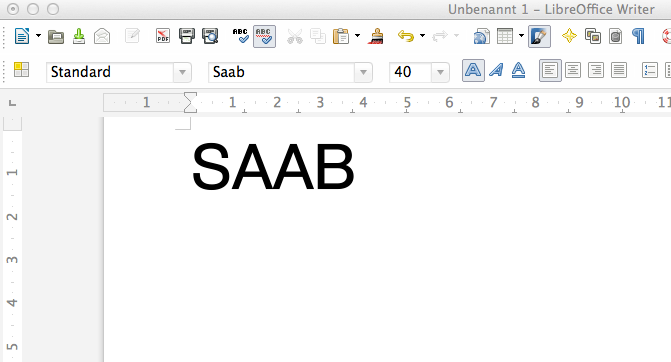Screen dimensions: 671x362
Task: Expand the Paragraph Style dropdown arrow
Action: tap(182, 72)
